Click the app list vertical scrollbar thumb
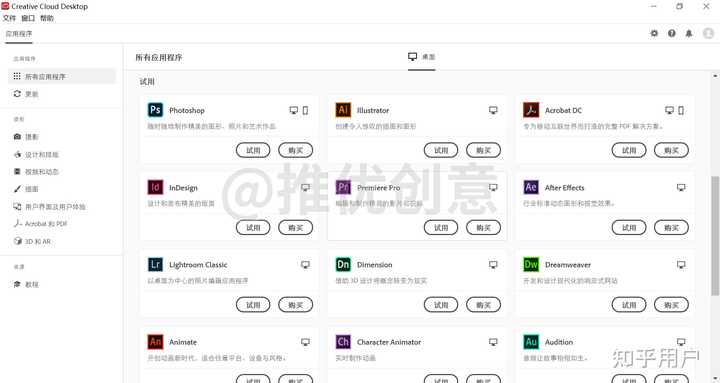This screenshot has width=720, height=383. click(715, 235)
